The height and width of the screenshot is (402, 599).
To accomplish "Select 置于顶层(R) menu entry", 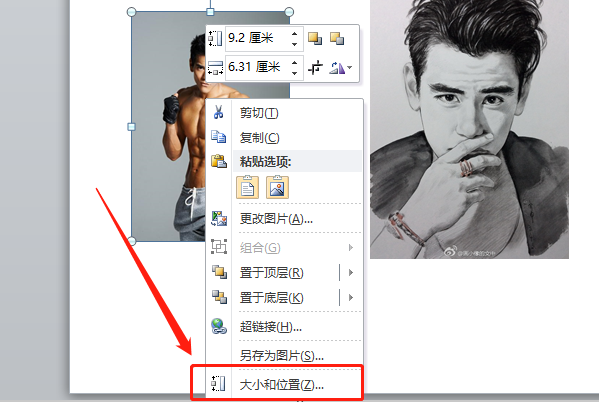I will pos(272,273).
